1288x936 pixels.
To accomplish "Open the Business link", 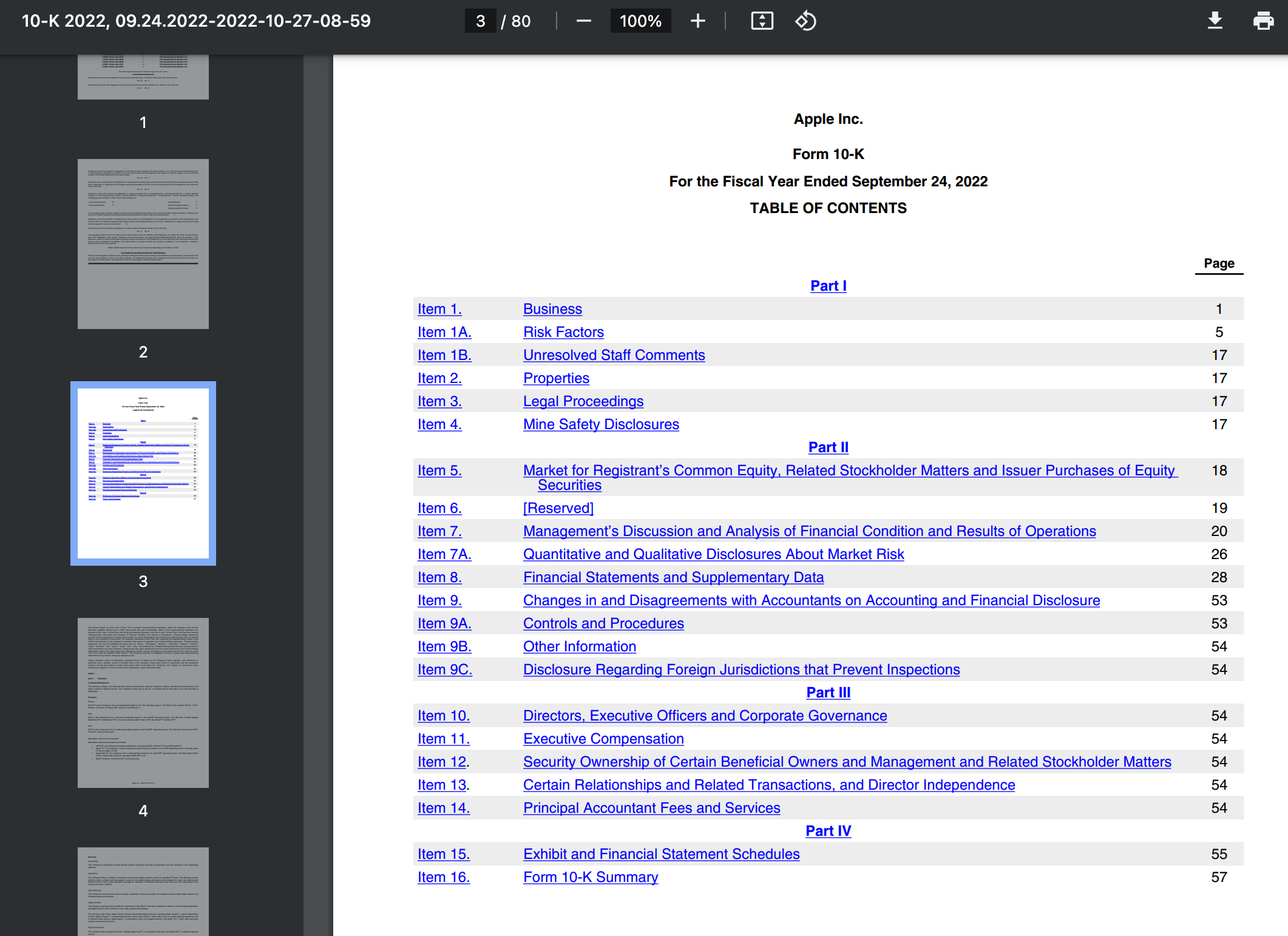I will (x=552, y=309).
